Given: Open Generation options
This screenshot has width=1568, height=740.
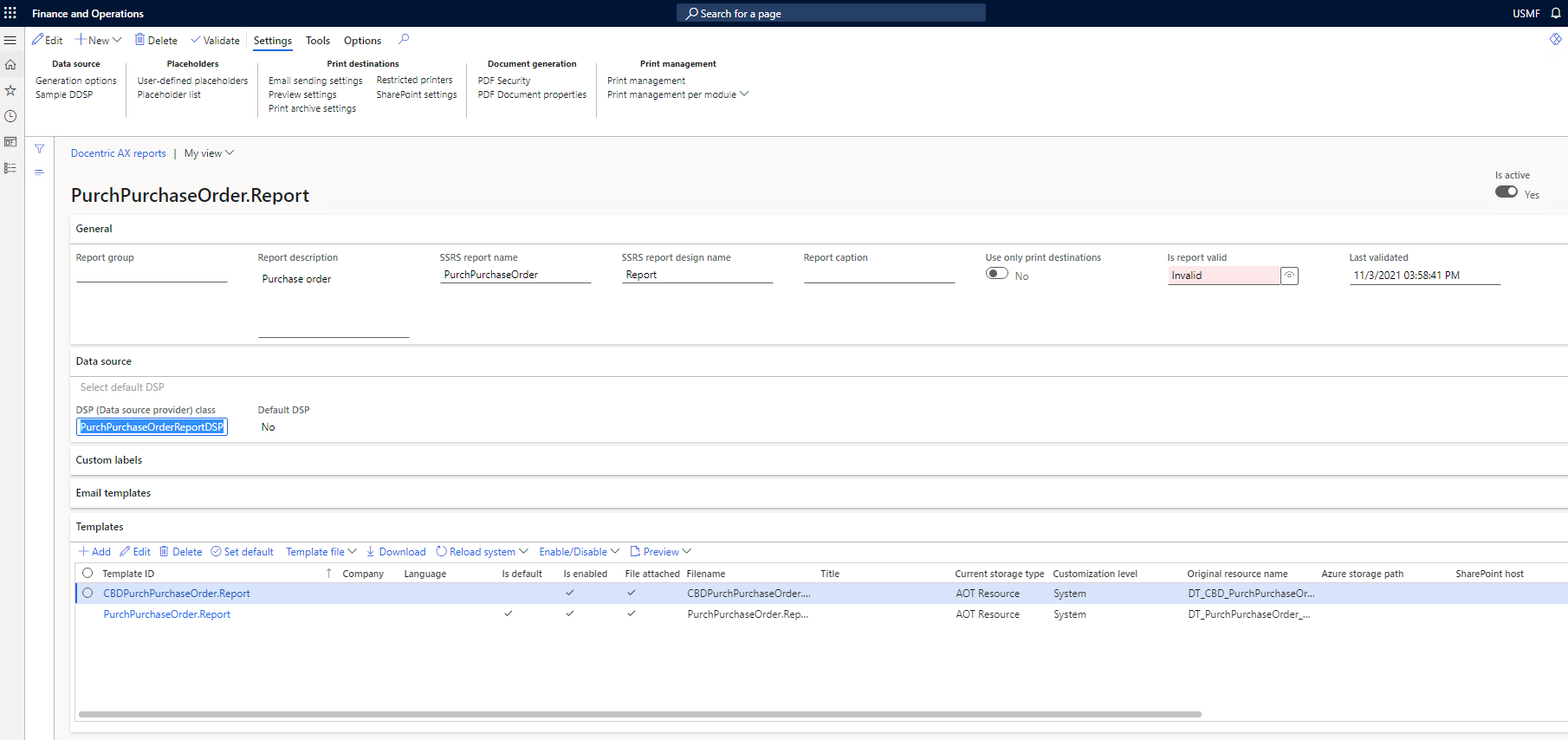Looking at the screenshot, I should tap(76, 81).
